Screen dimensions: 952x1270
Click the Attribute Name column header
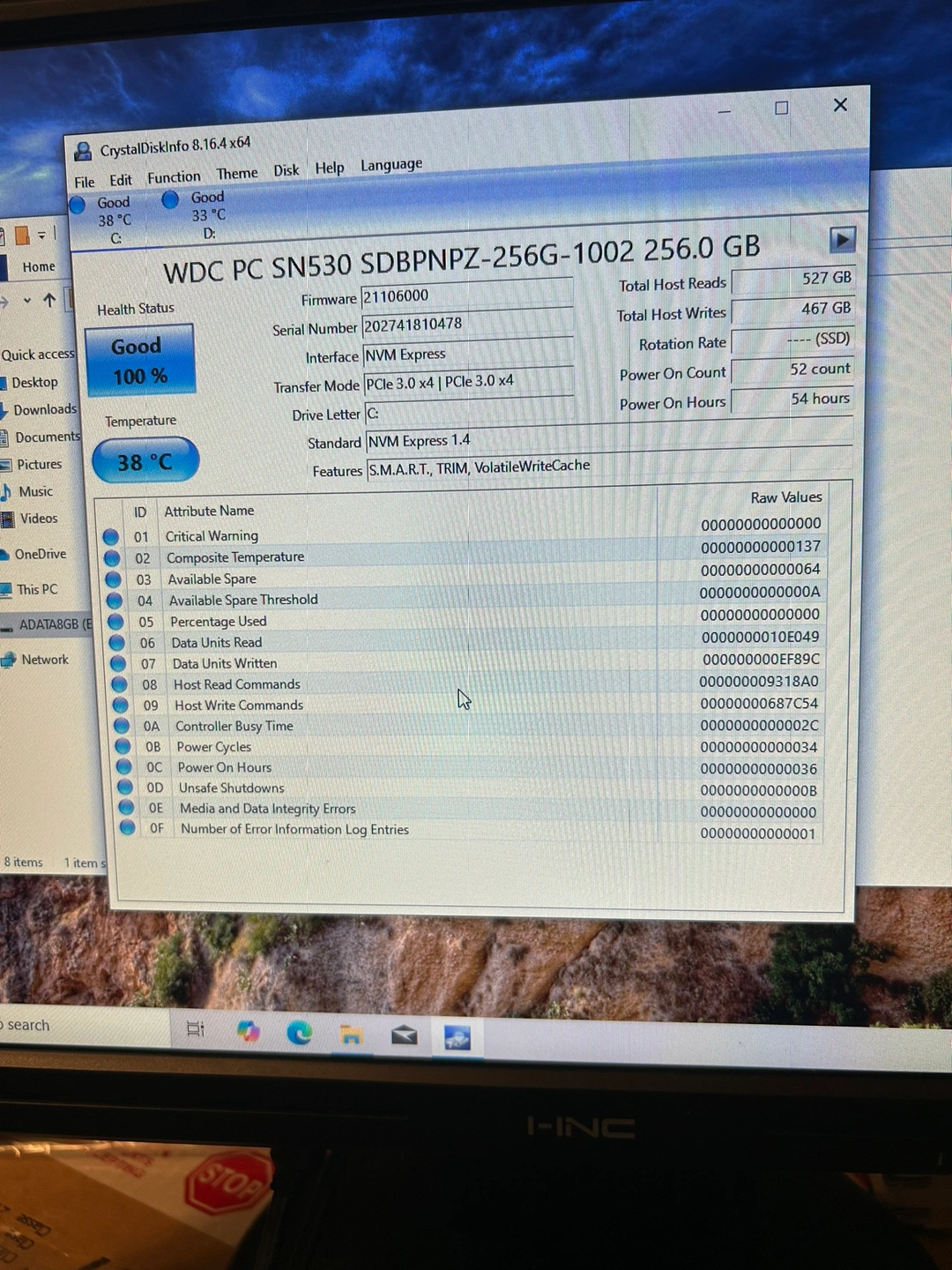tap(209, 511)
